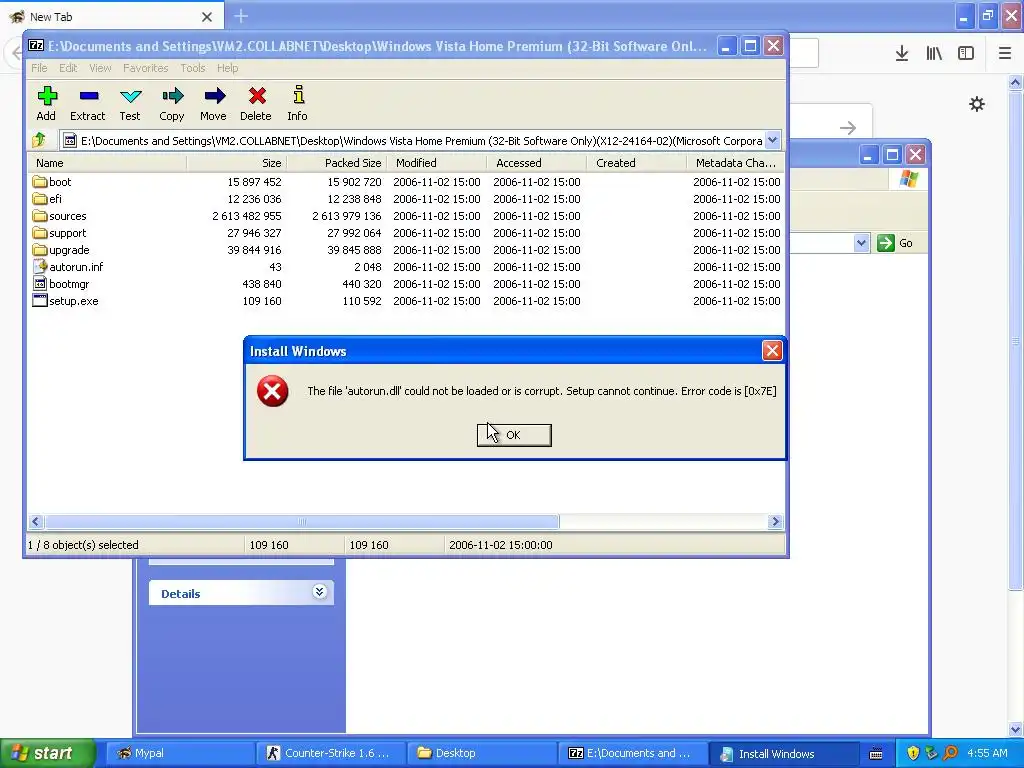The image size is (1024, 768).
Task: Switch to Counter-Strike 1.6 taskbar button
Action: click(330, 753)
